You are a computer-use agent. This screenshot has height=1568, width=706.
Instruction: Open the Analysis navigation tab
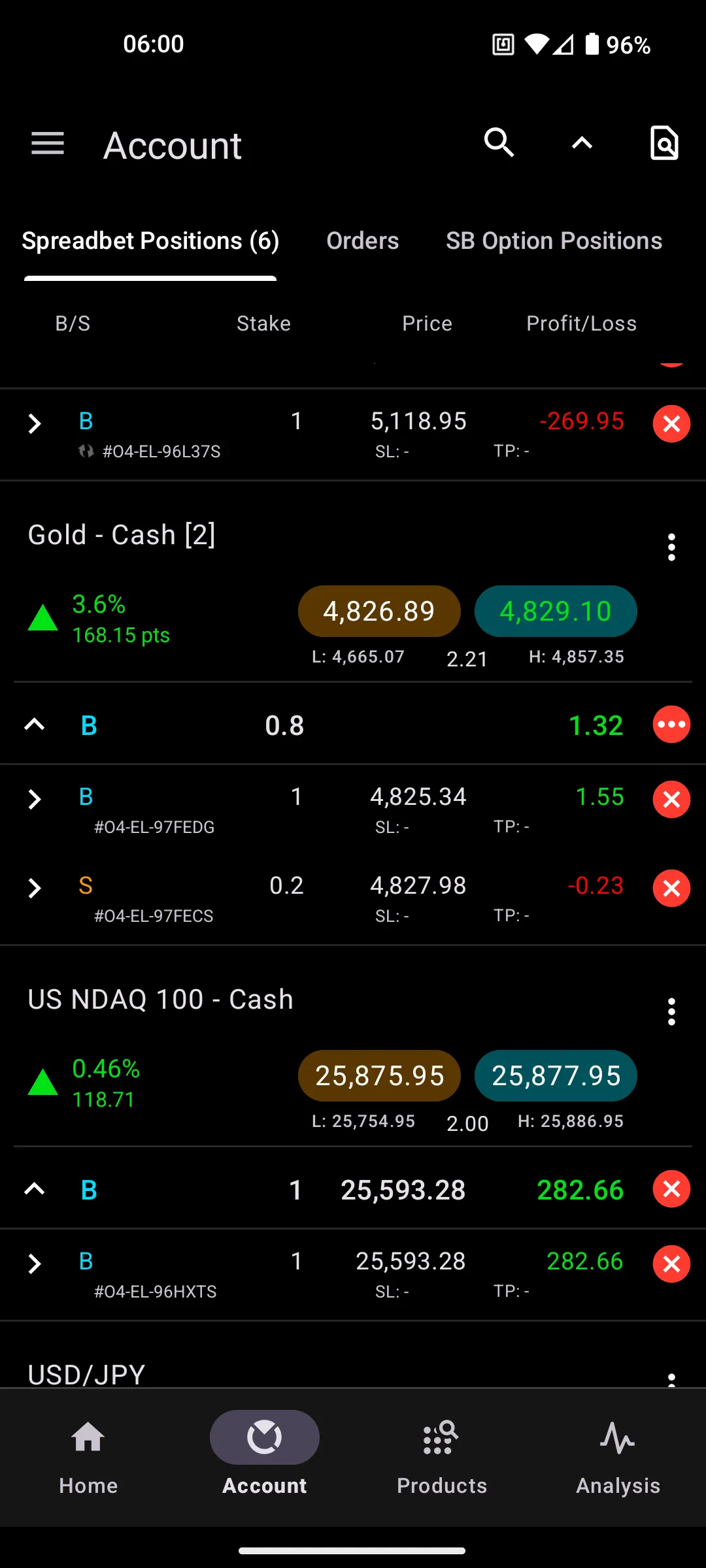click(x=618, y=1456)
